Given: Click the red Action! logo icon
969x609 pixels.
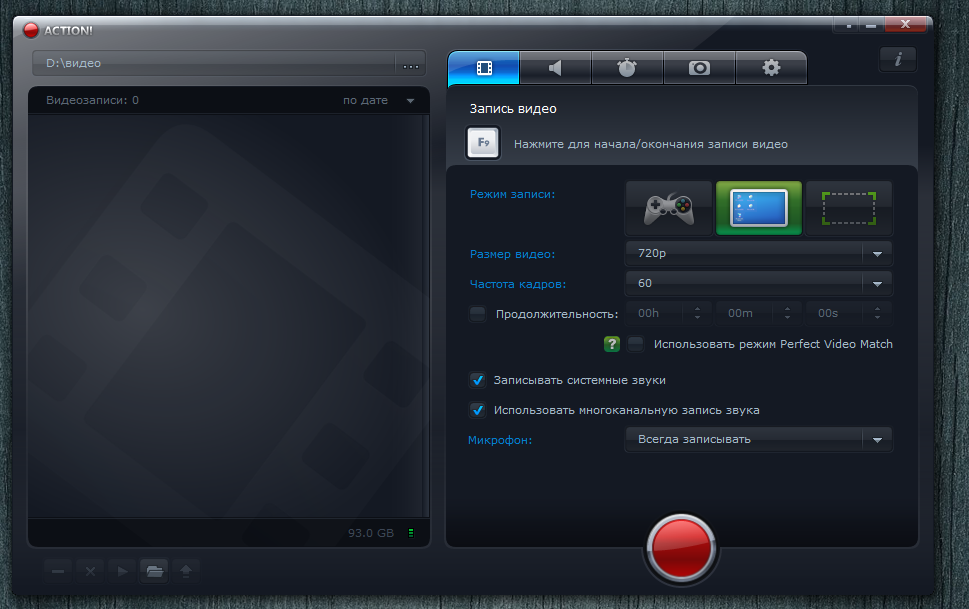Looking at the screenshot, I should (x=31, y=30).
